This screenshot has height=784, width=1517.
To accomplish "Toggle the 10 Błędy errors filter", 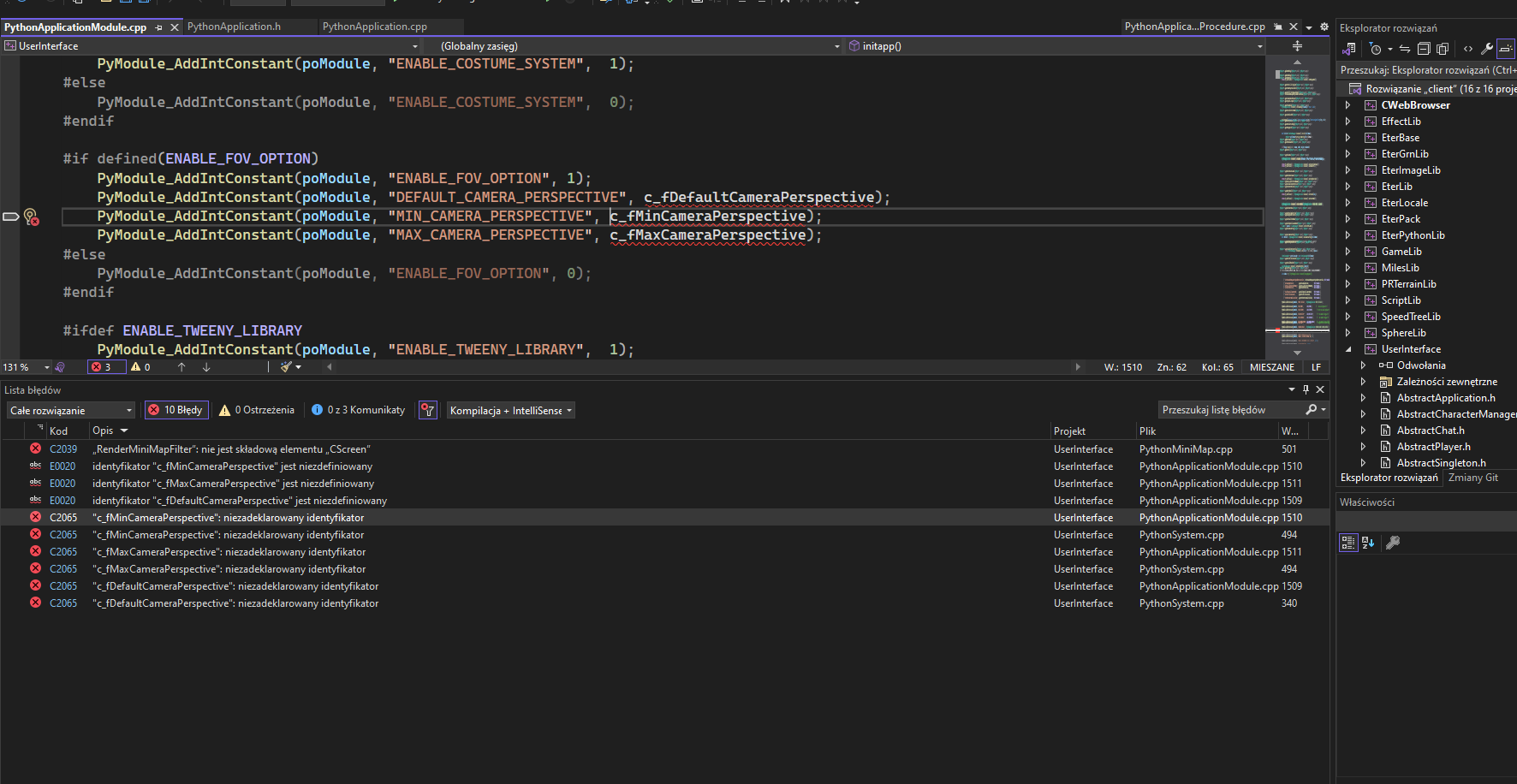I will (x=176, y=410).
